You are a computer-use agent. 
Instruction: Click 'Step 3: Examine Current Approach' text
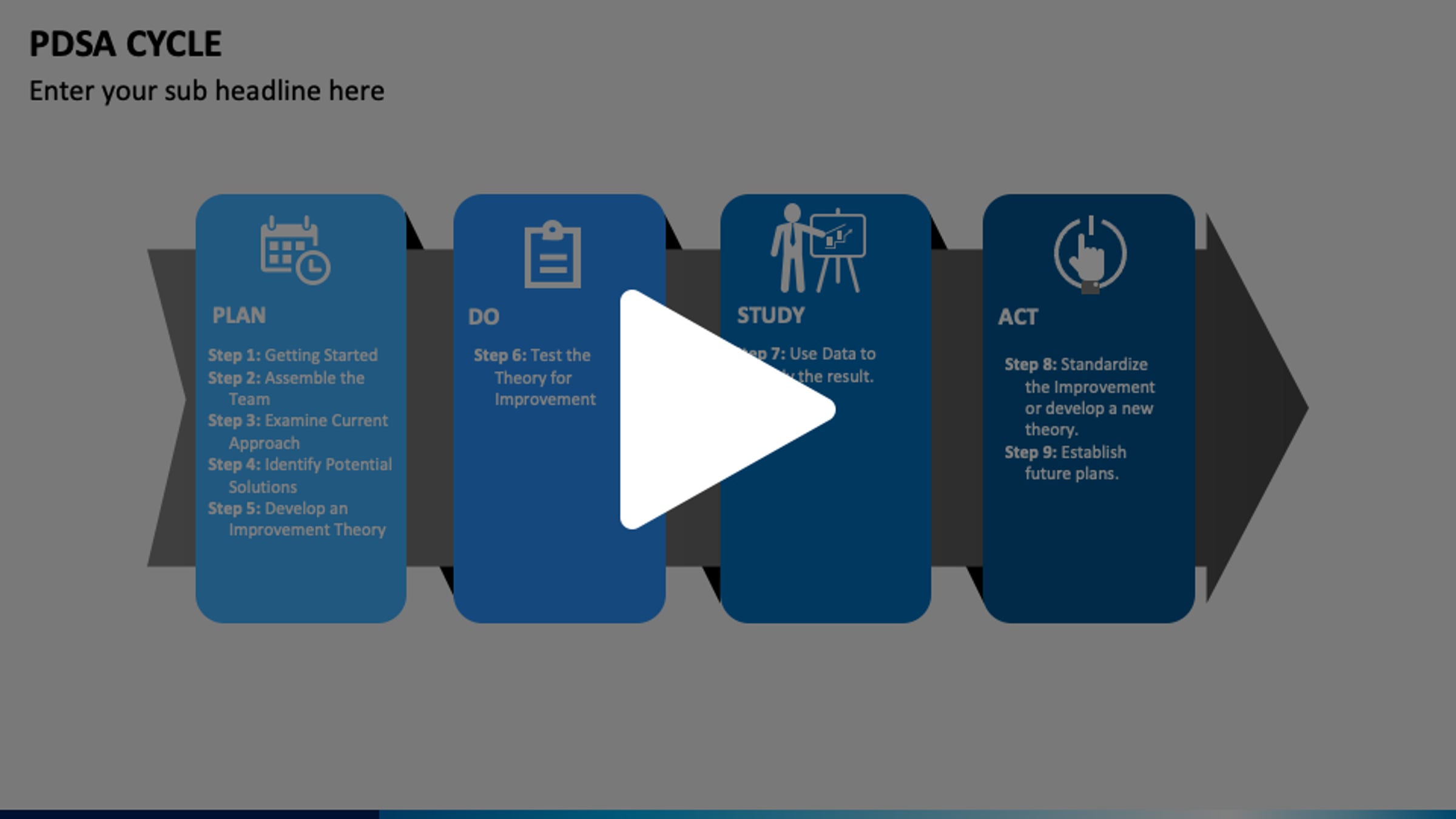pyautogui.click(x=298, y=431)
